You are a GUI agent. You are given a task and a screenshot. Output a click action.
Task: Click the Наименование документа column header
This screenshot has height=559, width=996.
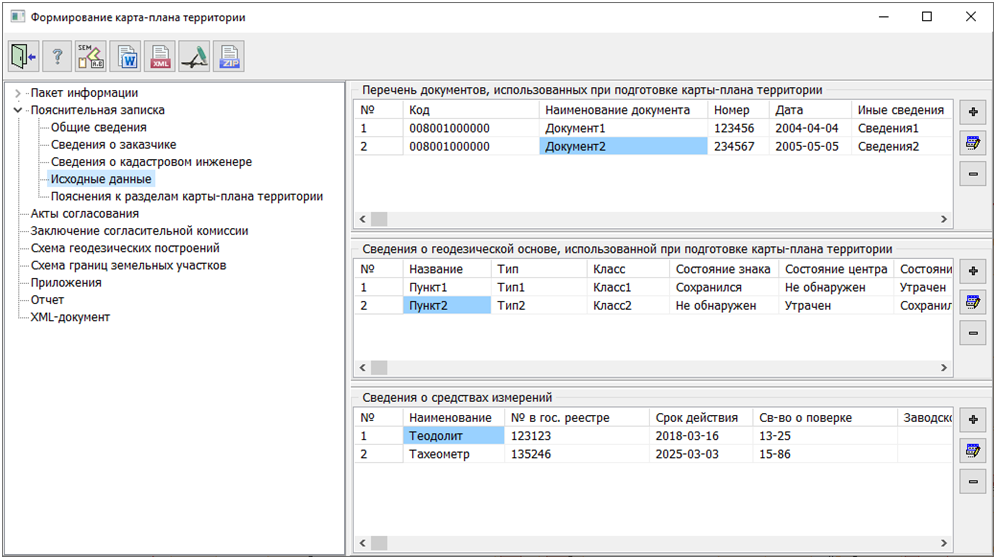pyautogui.click(x=617, y=110)
